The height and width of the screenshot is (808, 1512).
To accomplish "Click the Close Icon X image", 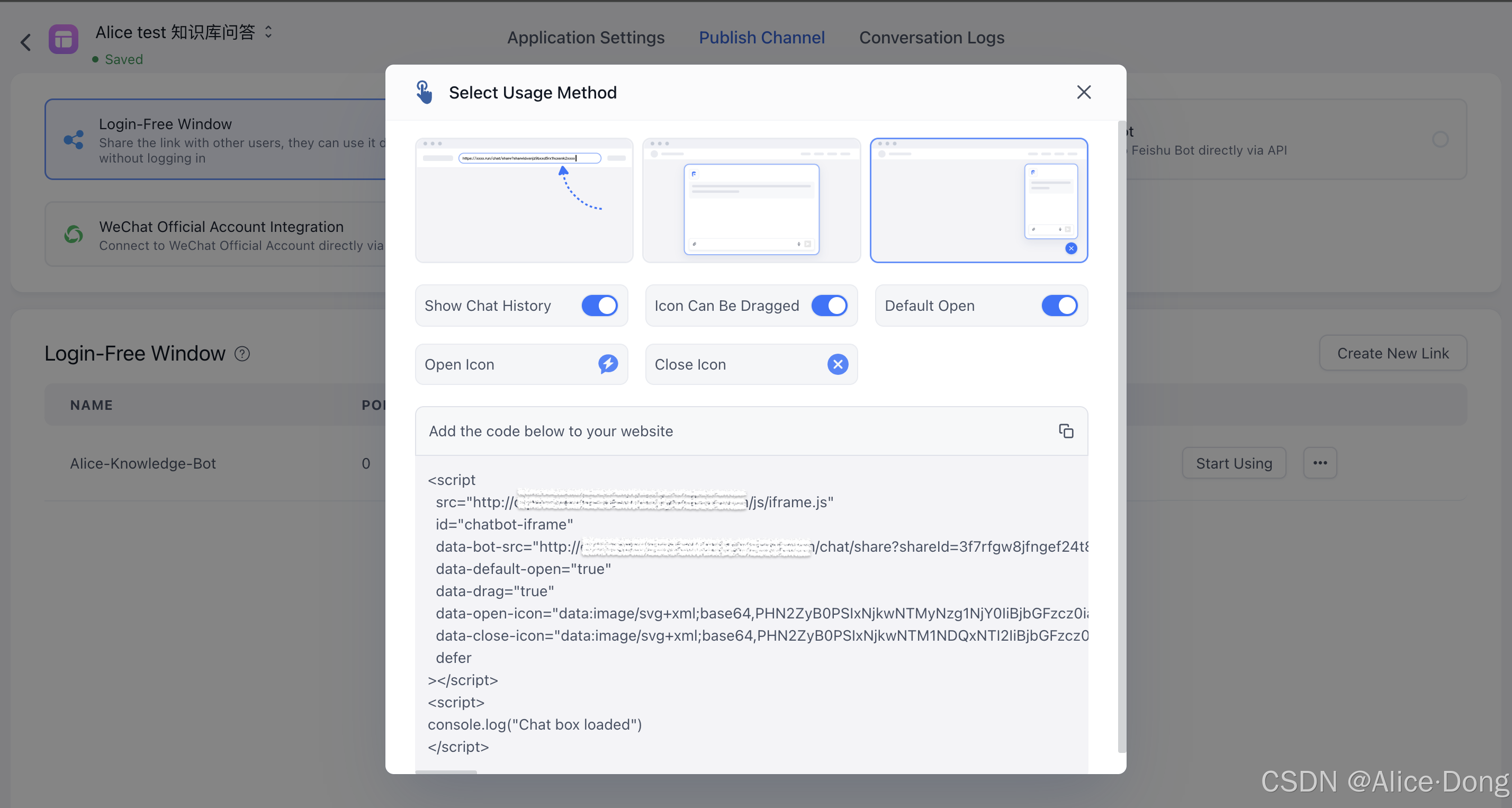I will [838, 364].
